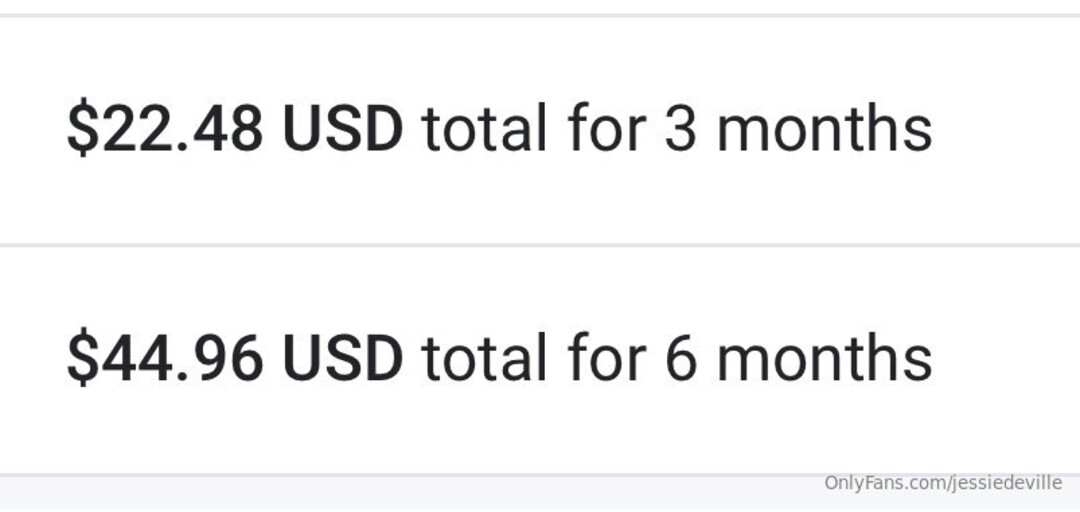This screenshot has width=1080, height=512.
Task: Open the OnlyFans.com/jessiedeville watermark link
Action: click(x=942, y=483)
